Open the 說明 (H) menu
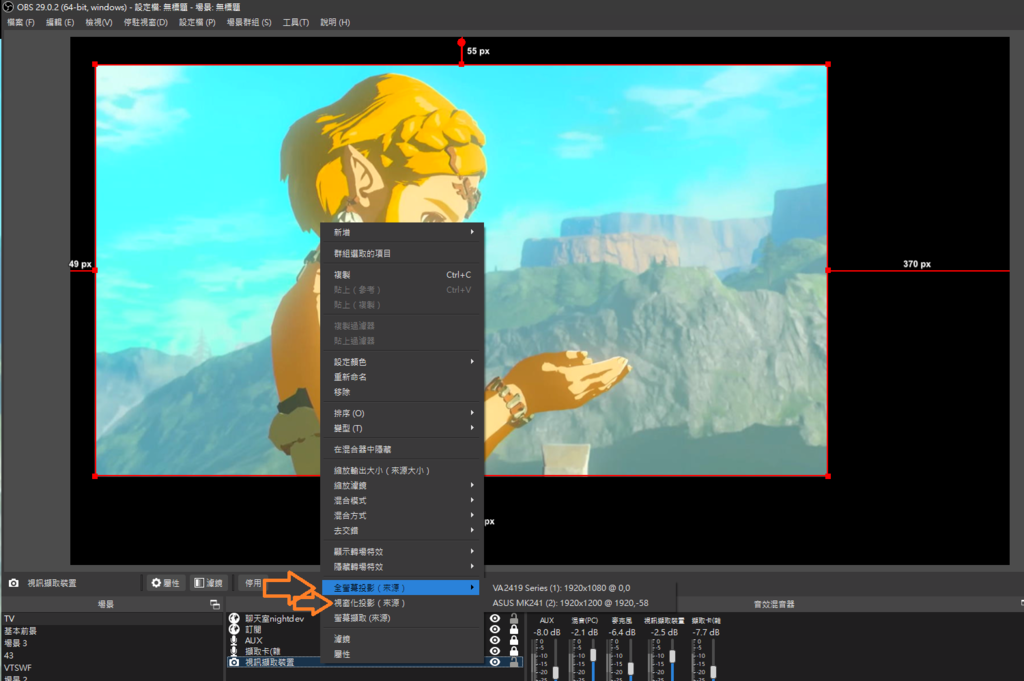Image resolution: width=1024 pixels, height=681 pixels. (335, 22)
